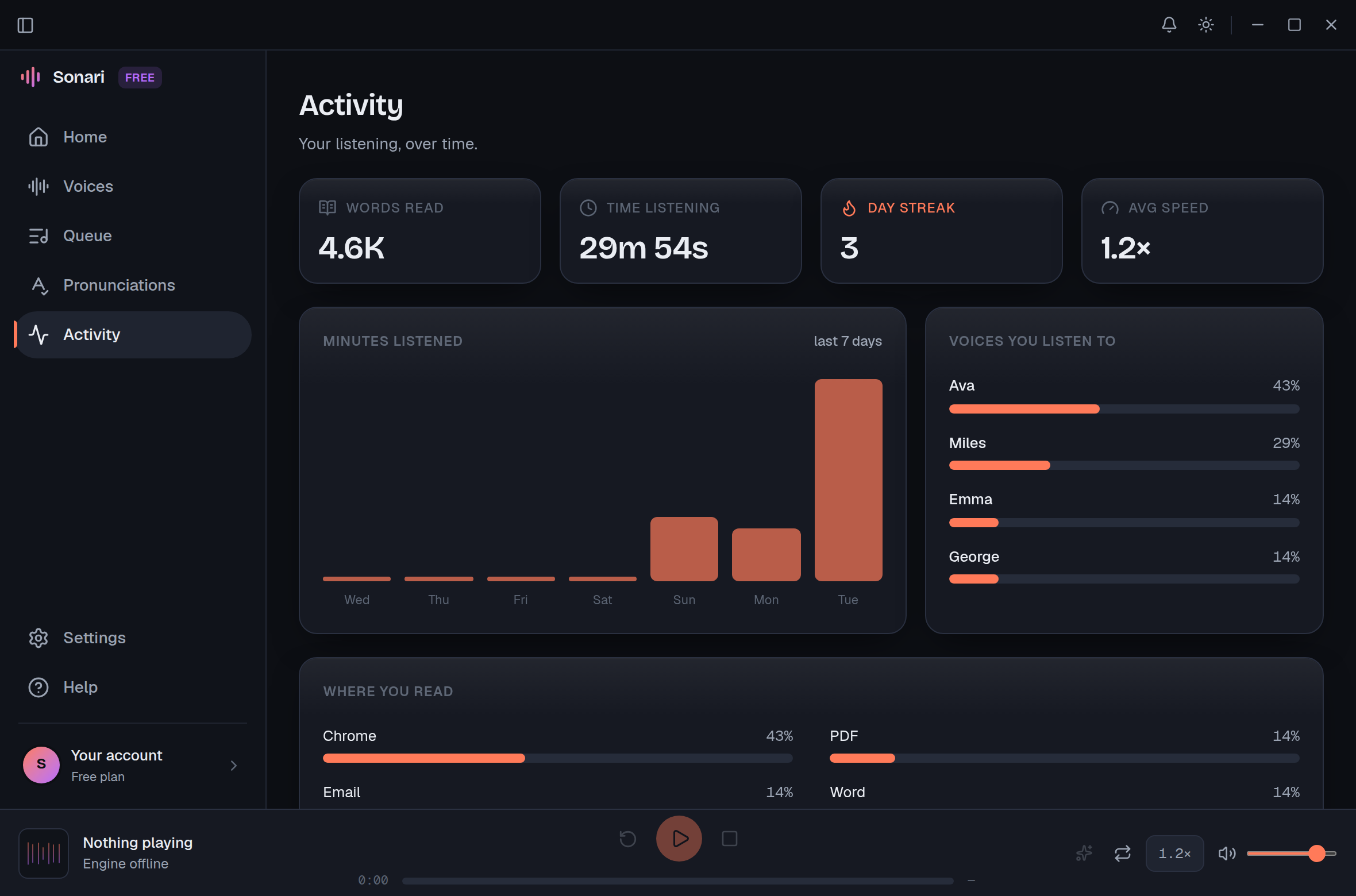The width and height of the screenshot is (1356, 896).
Task: Click the Day Streak flame icon
Action: pos(849,208)
